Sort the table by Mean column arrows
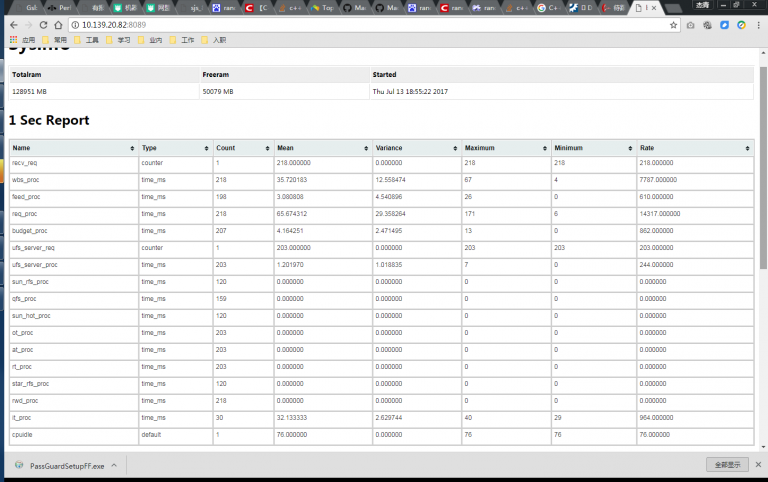 (x=366, y=148)
